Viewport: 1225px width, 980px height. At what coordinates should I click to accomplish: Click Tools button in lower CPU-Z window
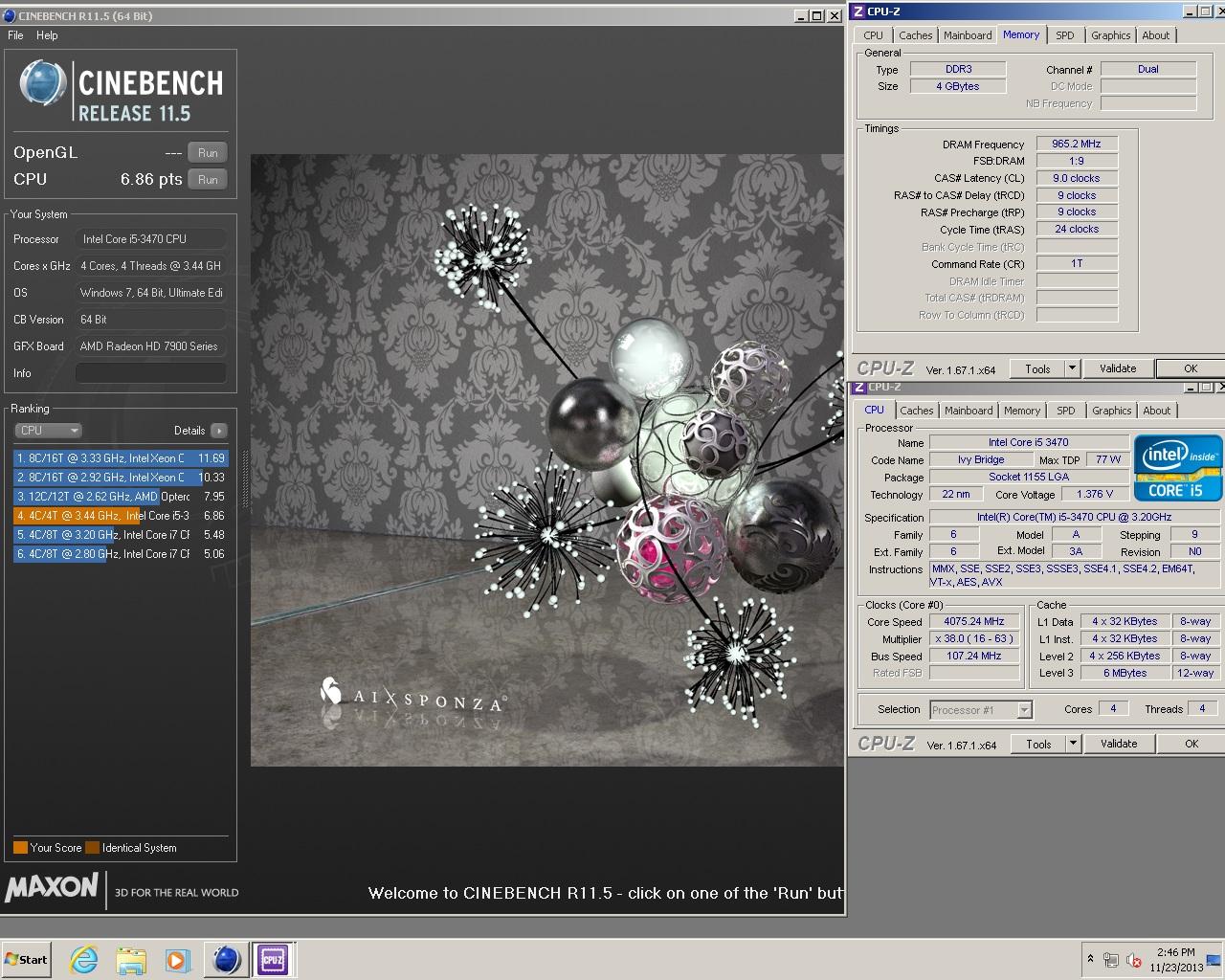(1038, 744)
